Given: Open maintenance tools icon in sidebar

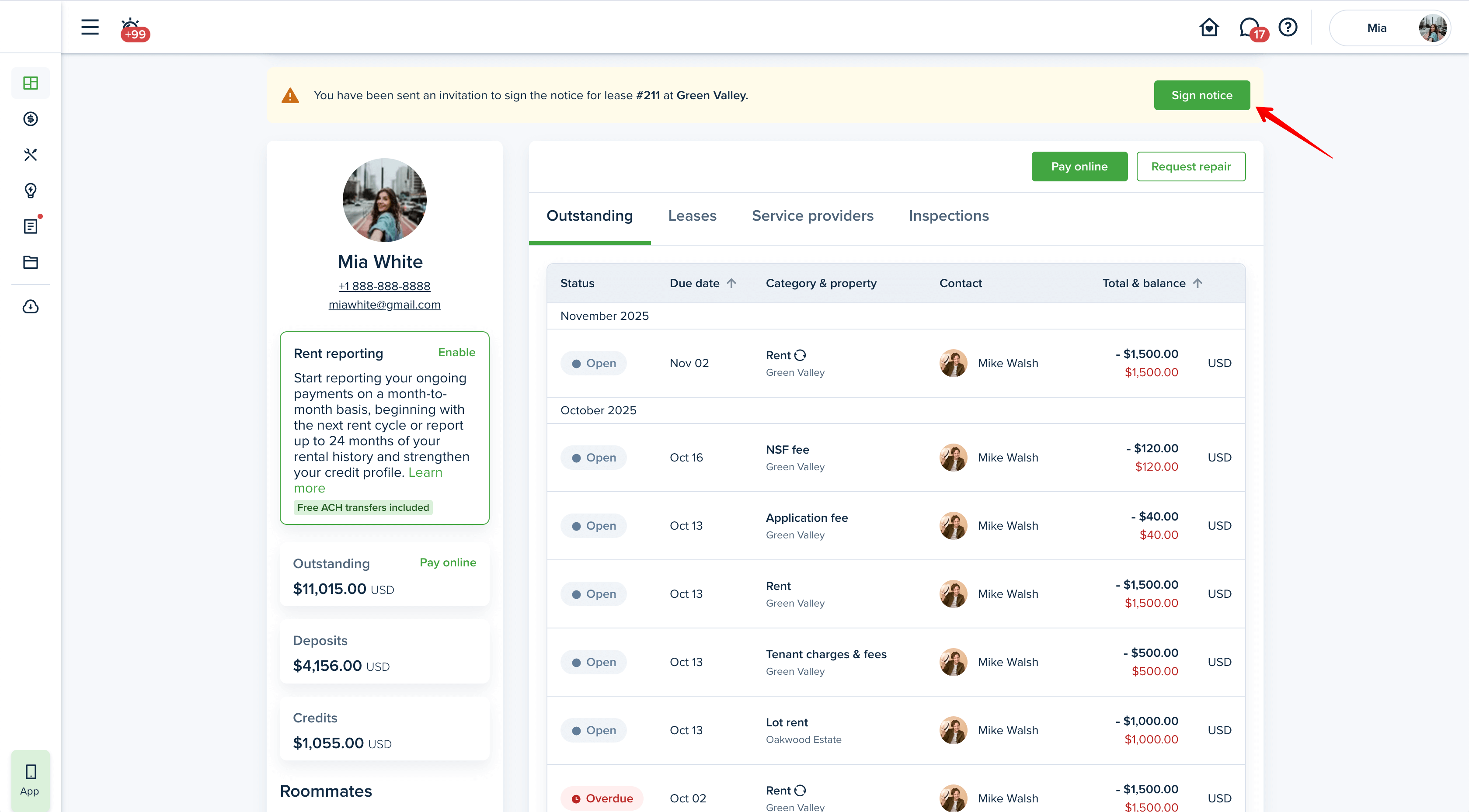Looking at the screenshot, I should coord(30,155).
